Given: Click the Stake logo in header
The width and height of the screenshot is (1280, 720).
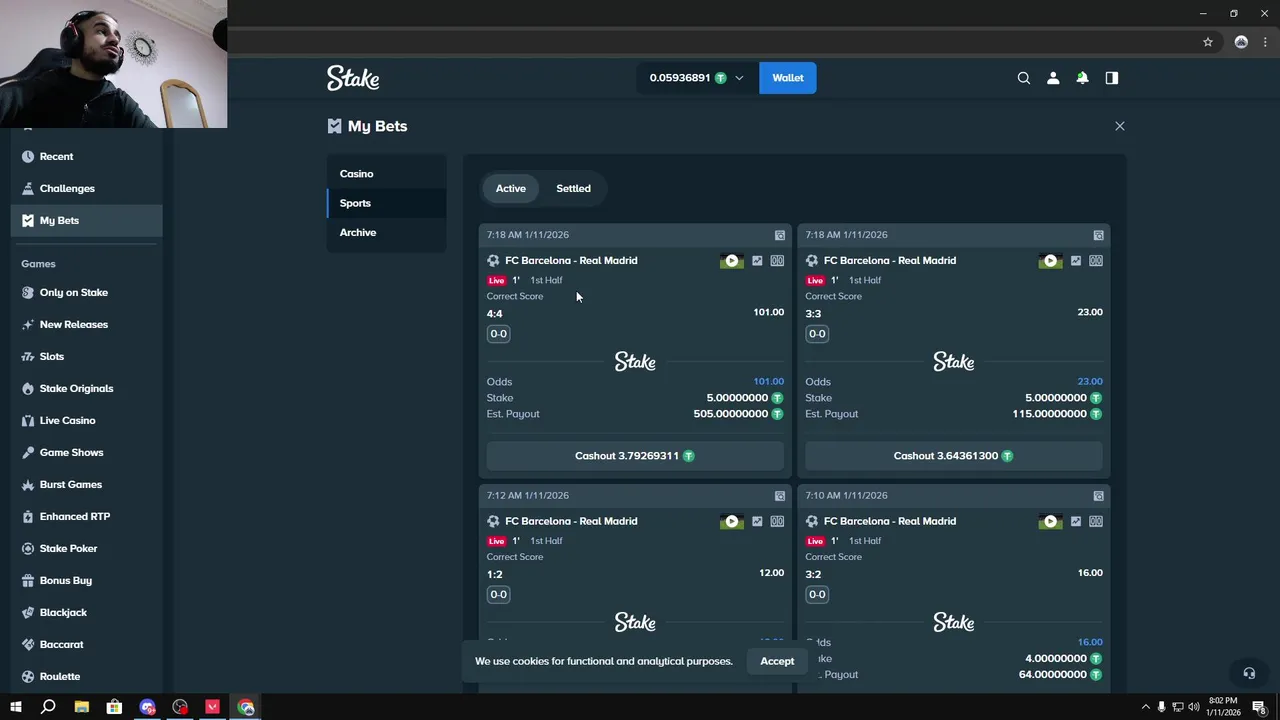Looking at the screenshot, I should [x=353, y=78].
